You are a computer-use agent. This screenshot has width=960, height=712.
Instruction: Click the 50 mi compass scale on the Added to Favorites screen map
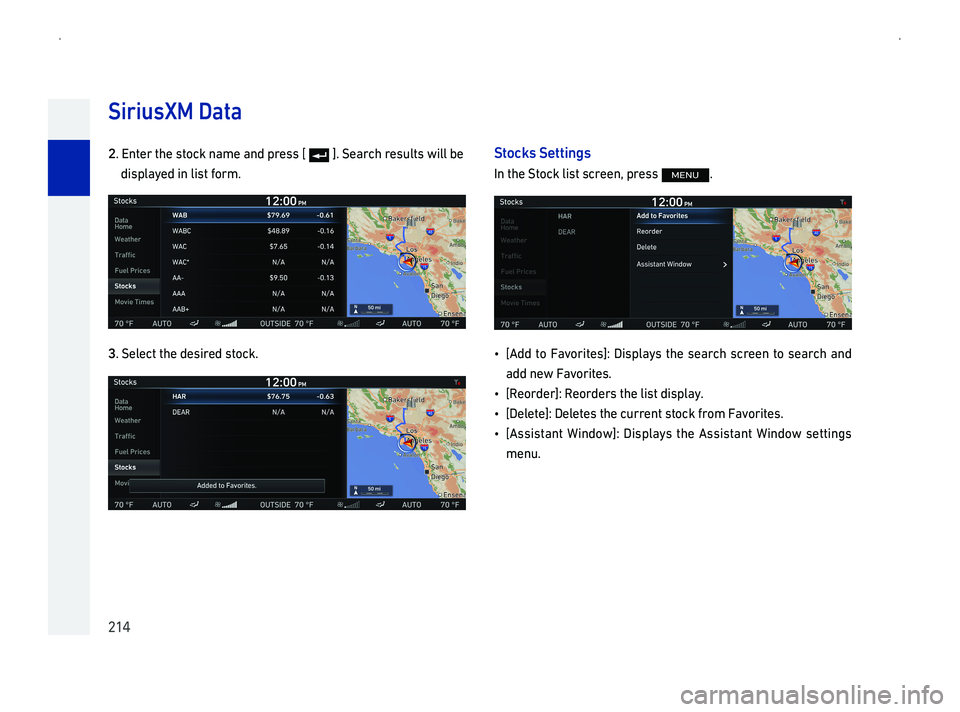[x=371, y=491]
